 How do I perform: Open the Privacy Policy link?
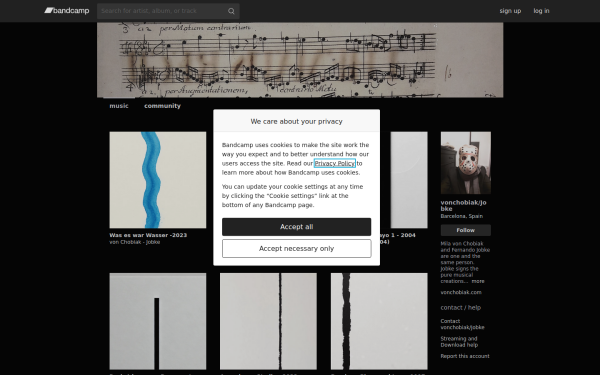click(334, 163)
